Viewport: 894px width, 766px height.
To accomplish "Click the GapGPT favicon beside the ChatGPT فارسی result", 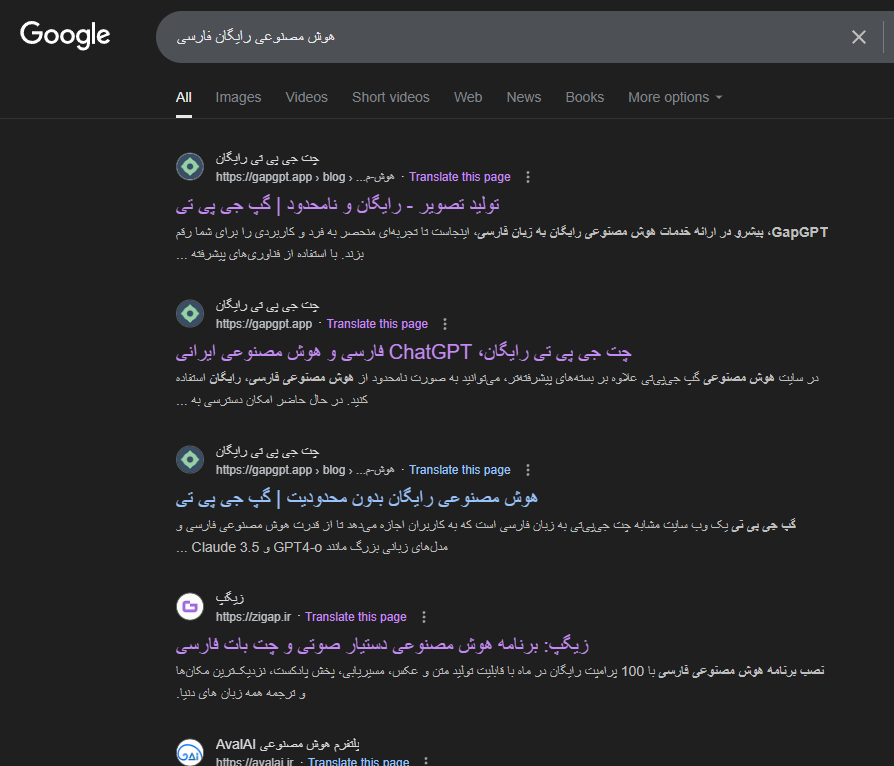I will point(190,314).
